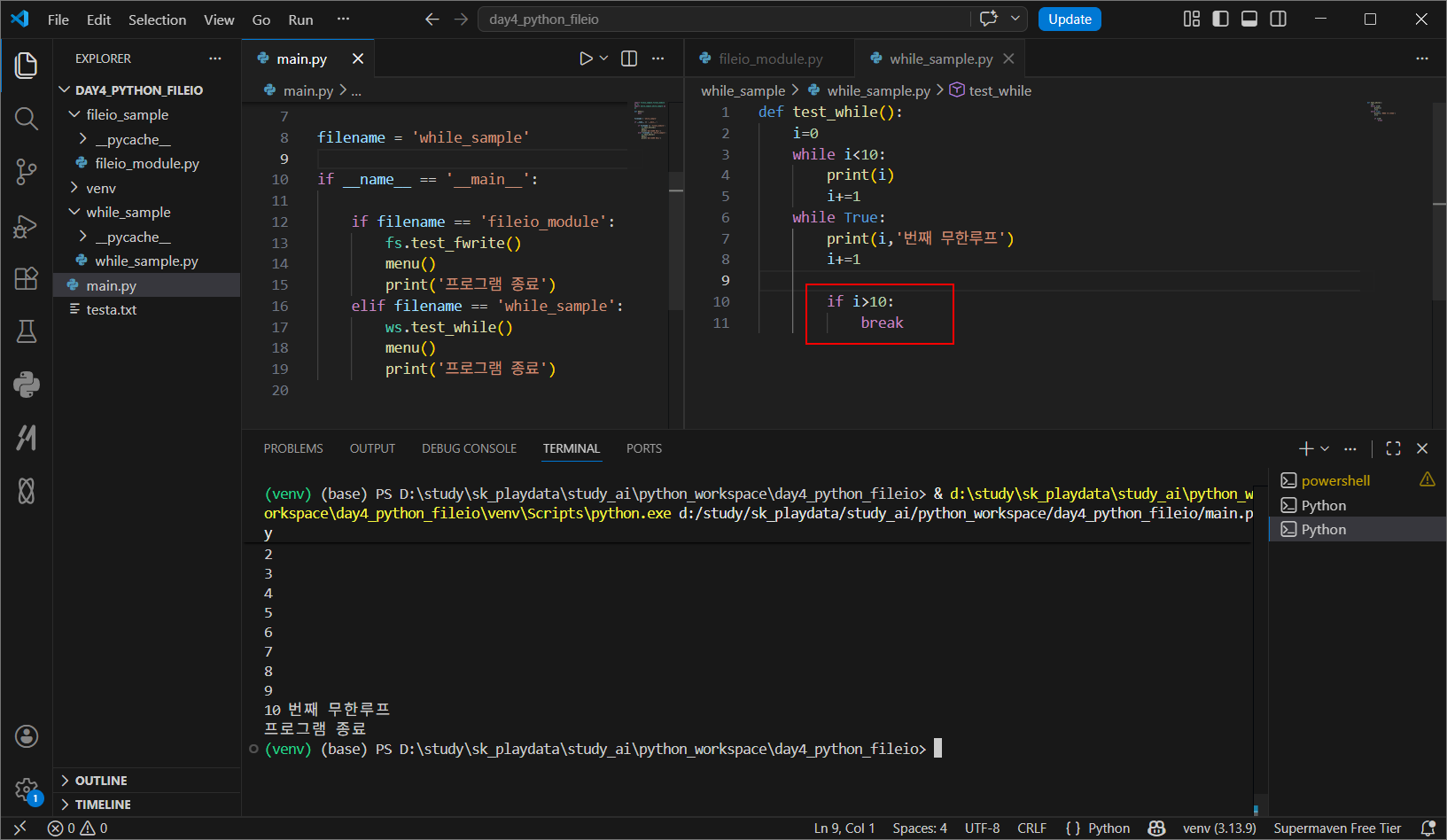Close the main.py tab
The height and width of the screenshot is (840, 1447).
click(358, 58)
